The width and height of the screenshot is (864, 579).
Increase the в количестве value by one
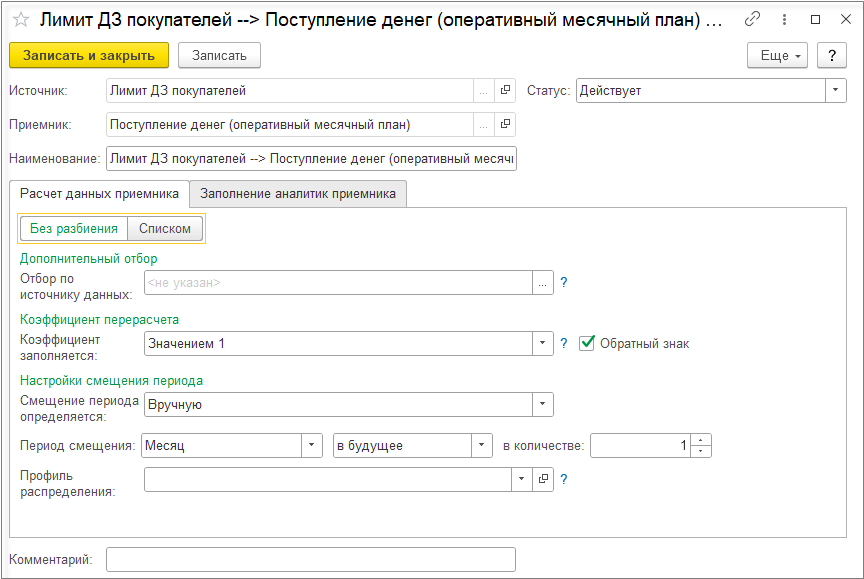702,440
